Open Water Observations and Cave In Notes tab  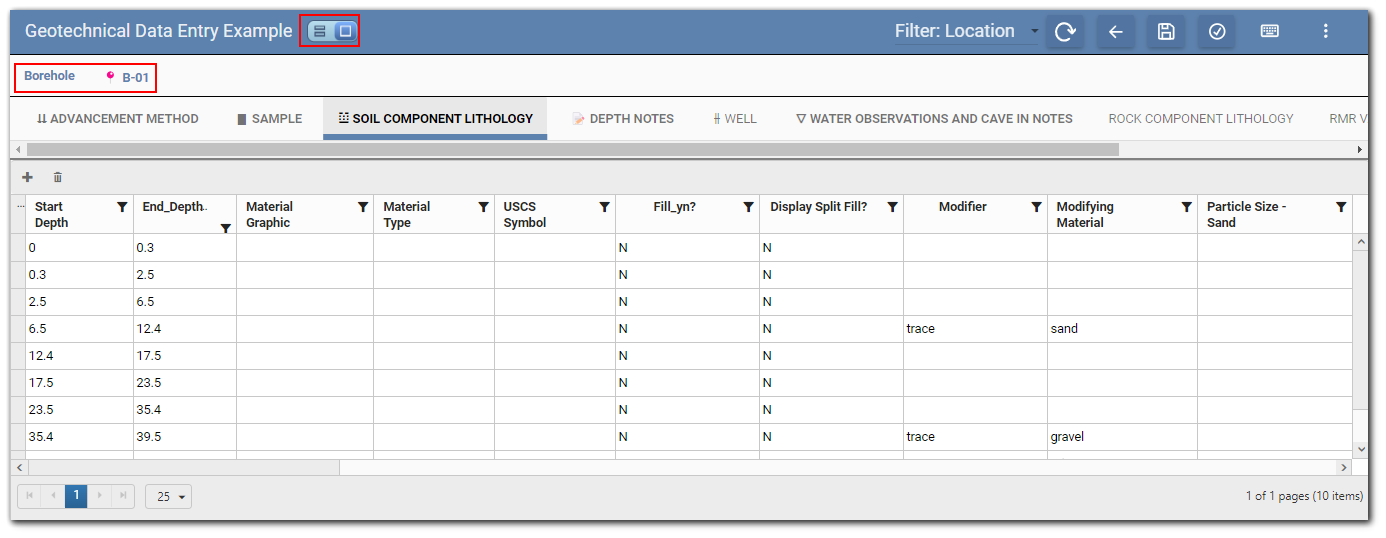[x=934, y=118]
